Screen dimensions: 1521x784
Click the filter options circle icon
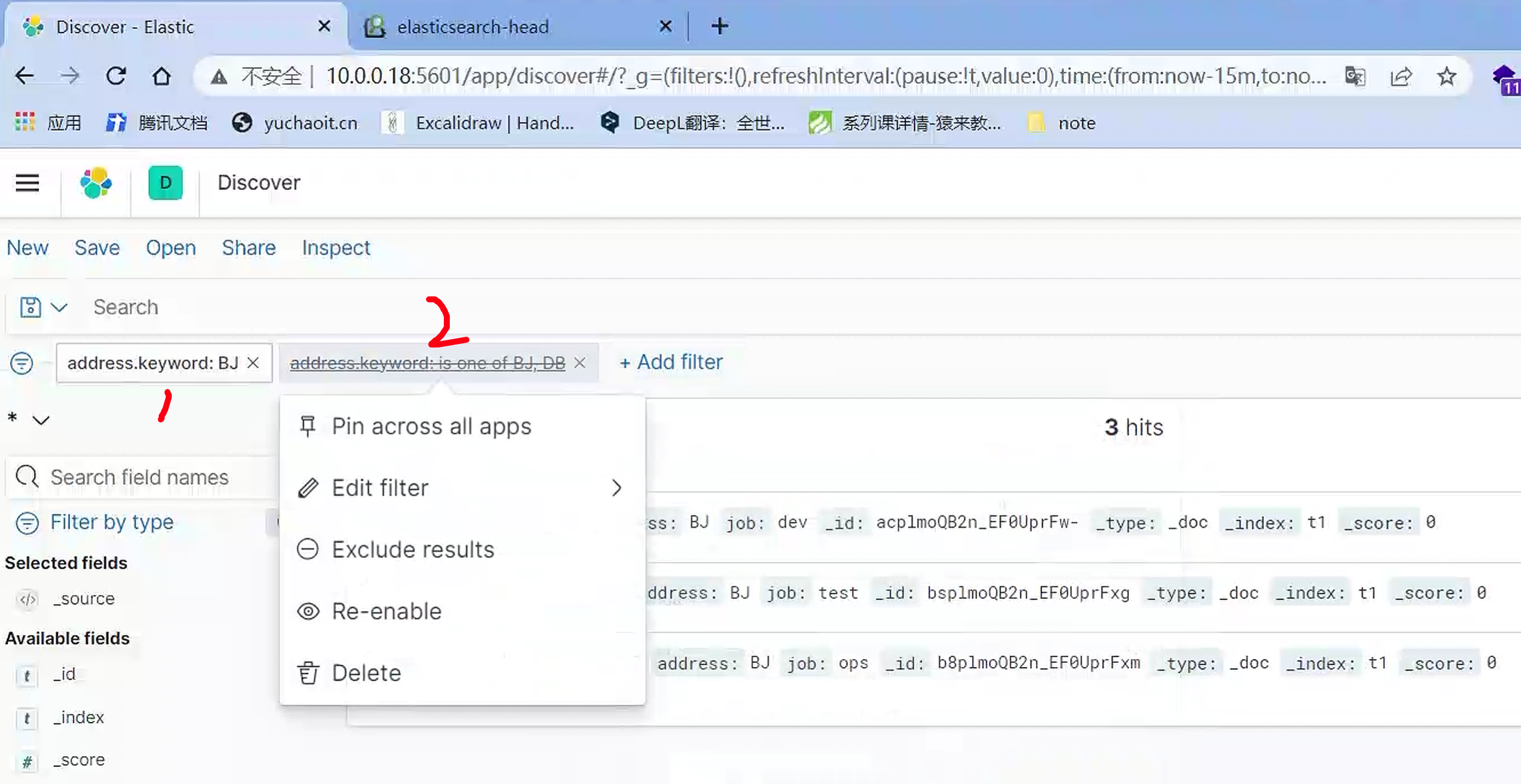click(22, 363)
